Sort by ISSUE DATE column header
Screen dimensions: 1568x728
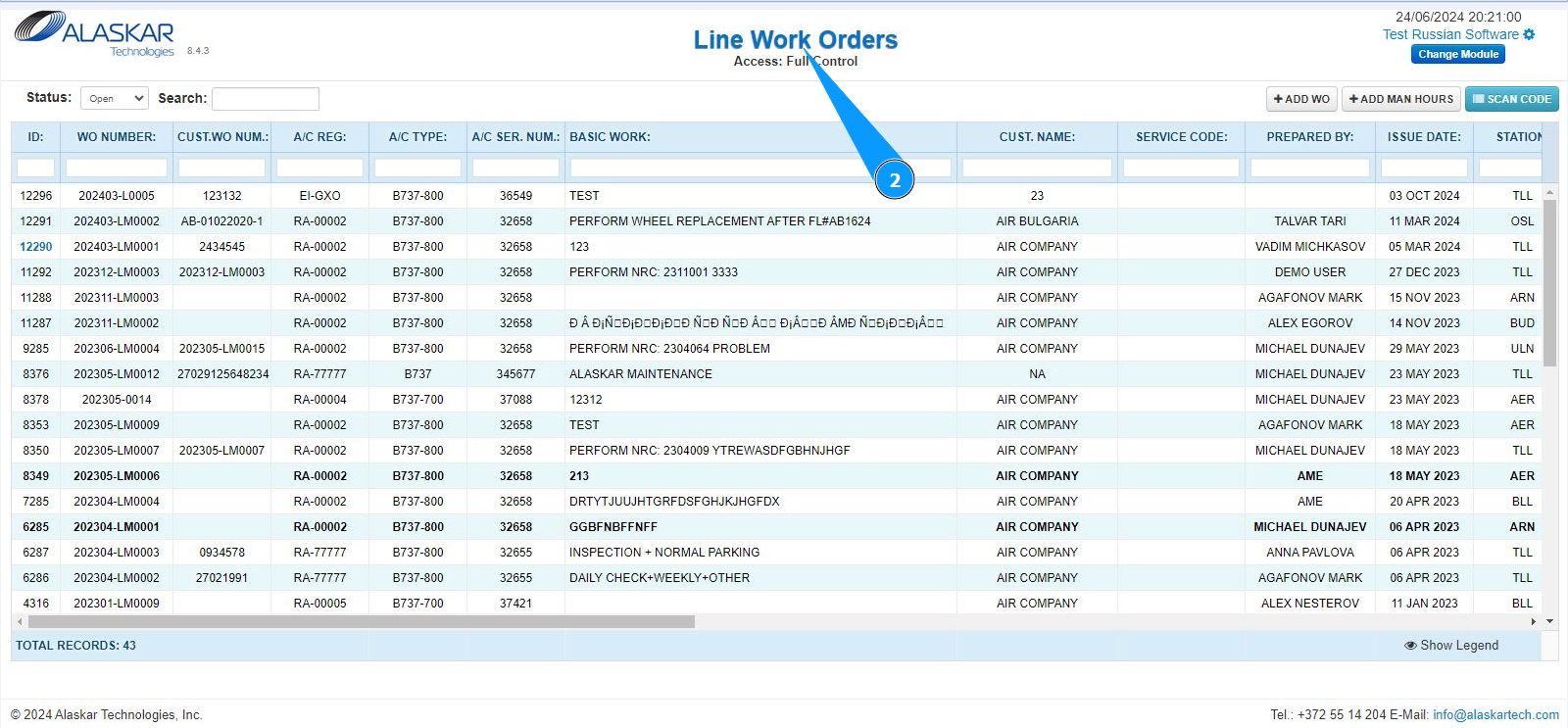(1424, 137)
